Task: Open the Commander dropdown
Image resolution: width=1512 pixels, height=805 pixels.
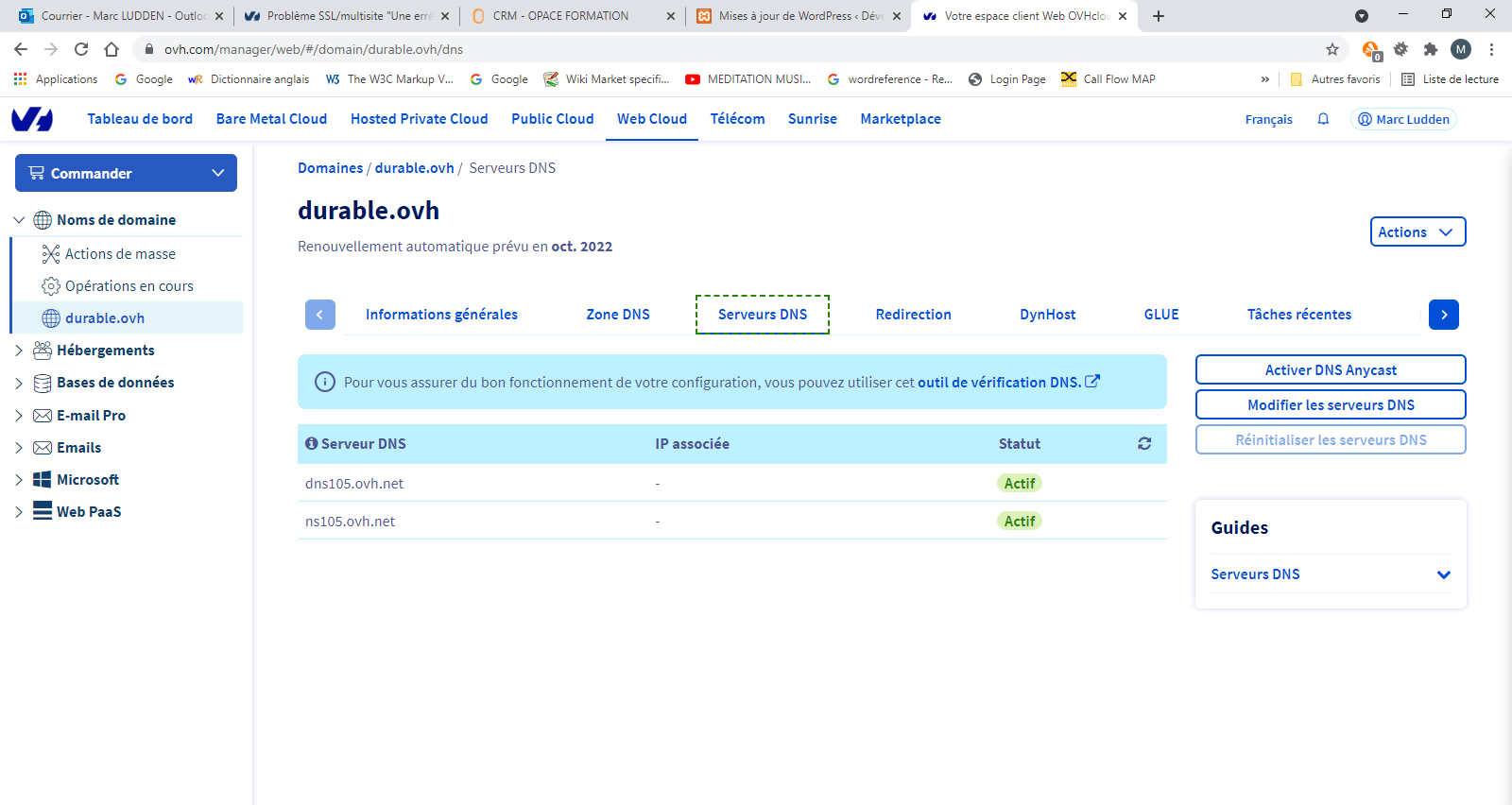Action: 126,173
